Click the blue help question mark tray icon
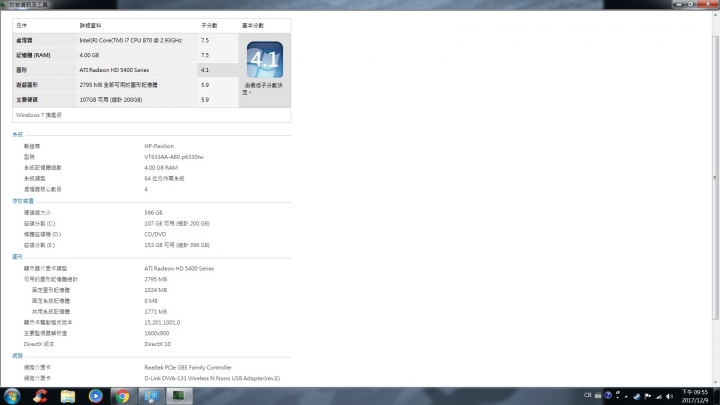 pyautogui.click(x=608, y=395)
